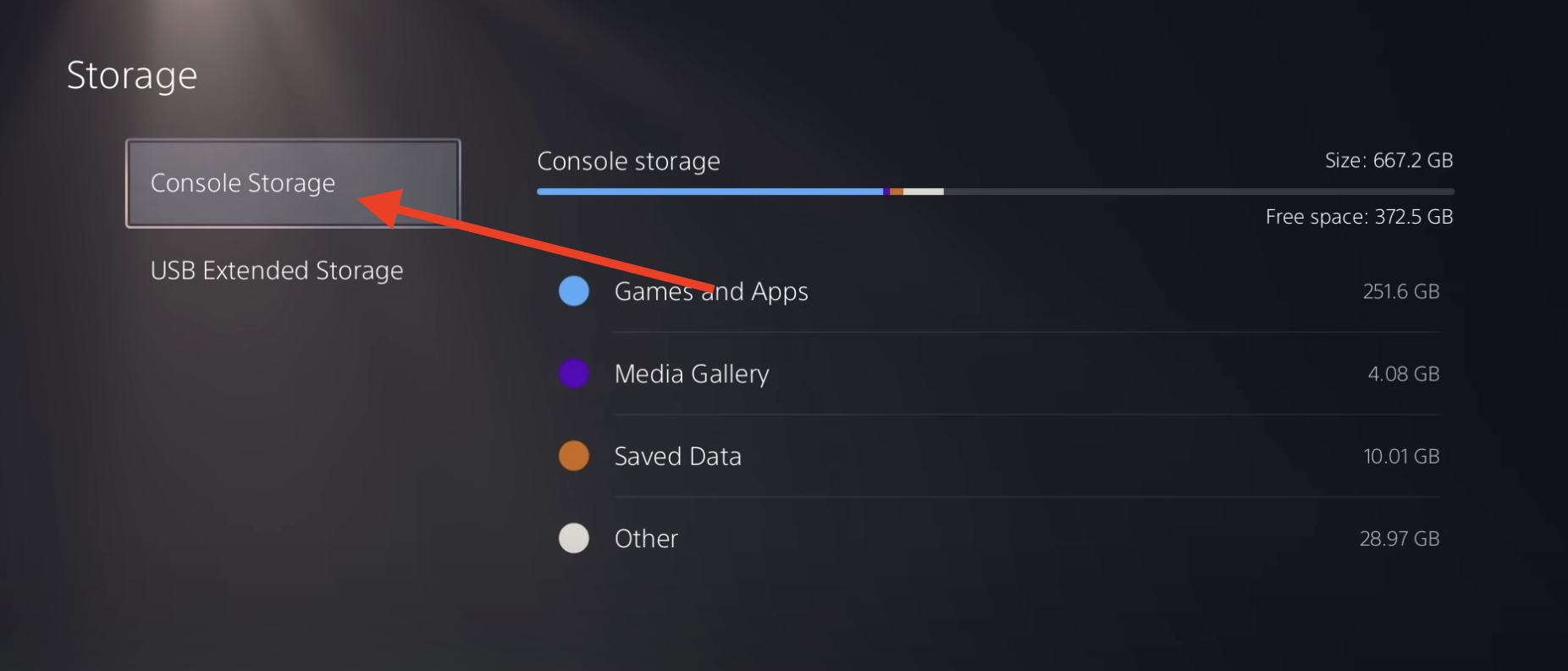Click the purple Media Gallery circle icon

pyautogui.click(x=573, y=373)
